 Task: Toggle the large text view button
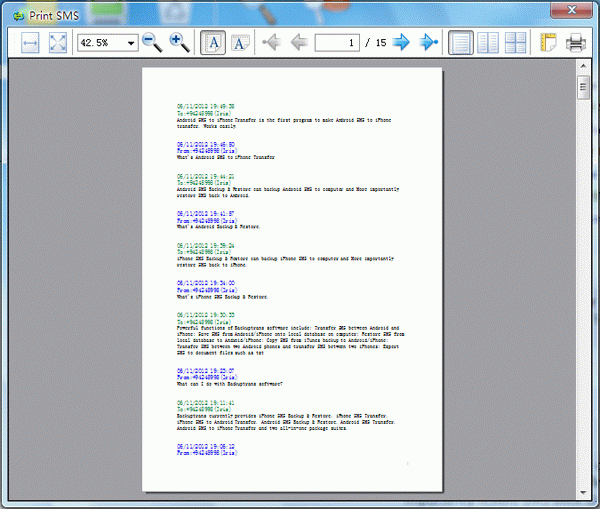[x=213, y=42]
